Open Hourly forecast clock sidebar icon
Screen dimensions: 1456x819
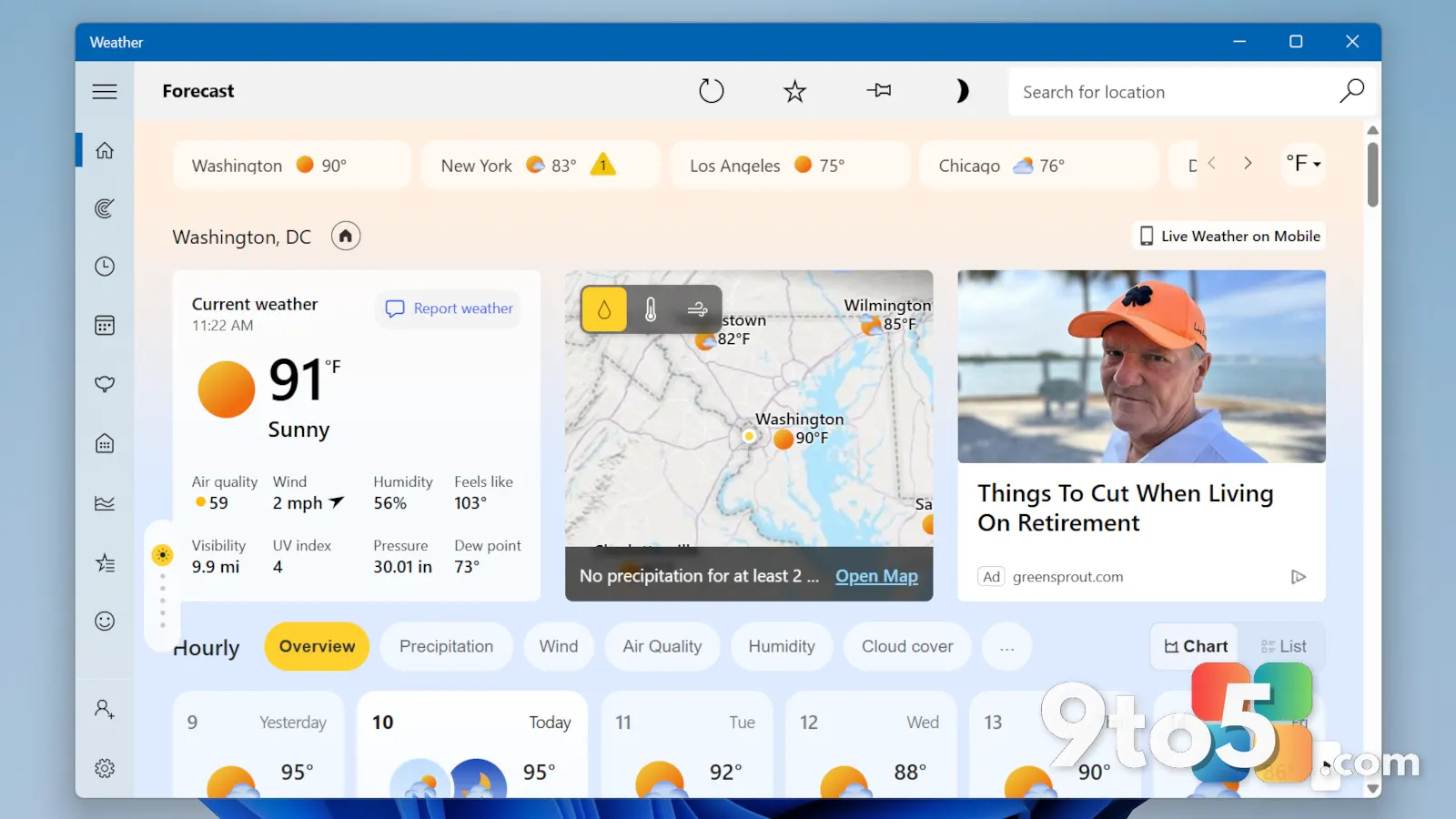(x=105, y=267)
